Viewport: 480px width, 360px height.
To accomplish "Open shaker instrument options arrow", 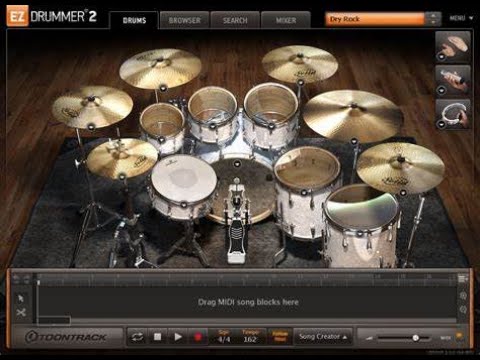I will 441,90.
